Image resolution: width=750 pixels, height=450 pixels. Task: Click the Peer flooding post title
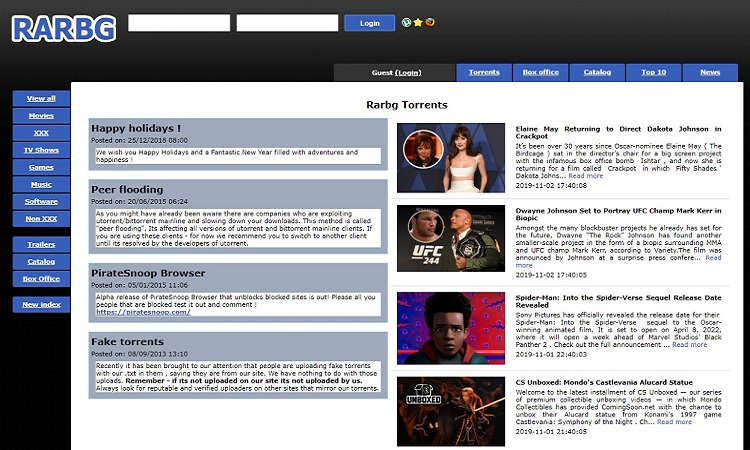tap(127, 189)
